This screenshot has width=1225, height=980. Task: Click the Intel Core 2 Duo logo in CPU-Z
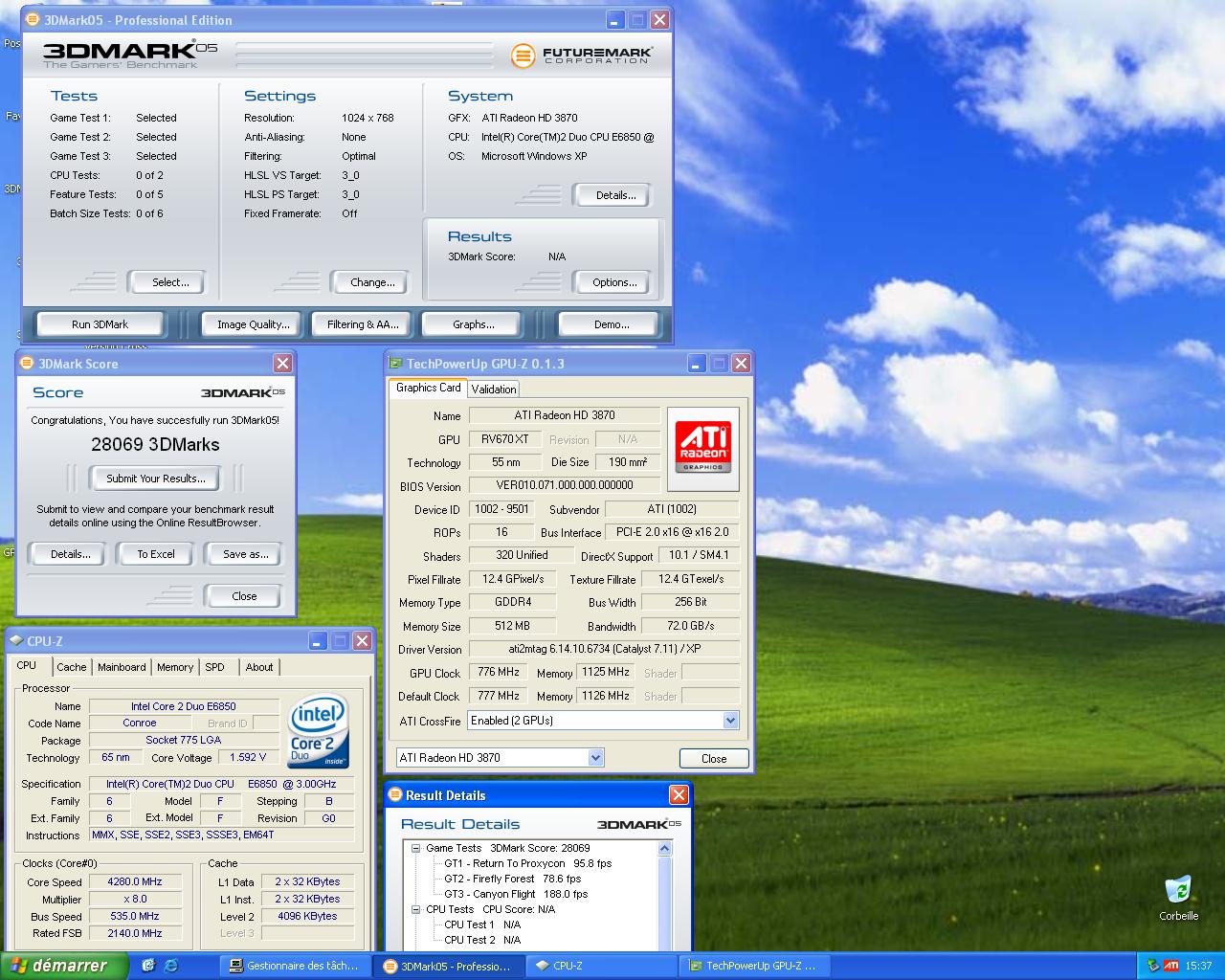[x=319, y=730]
